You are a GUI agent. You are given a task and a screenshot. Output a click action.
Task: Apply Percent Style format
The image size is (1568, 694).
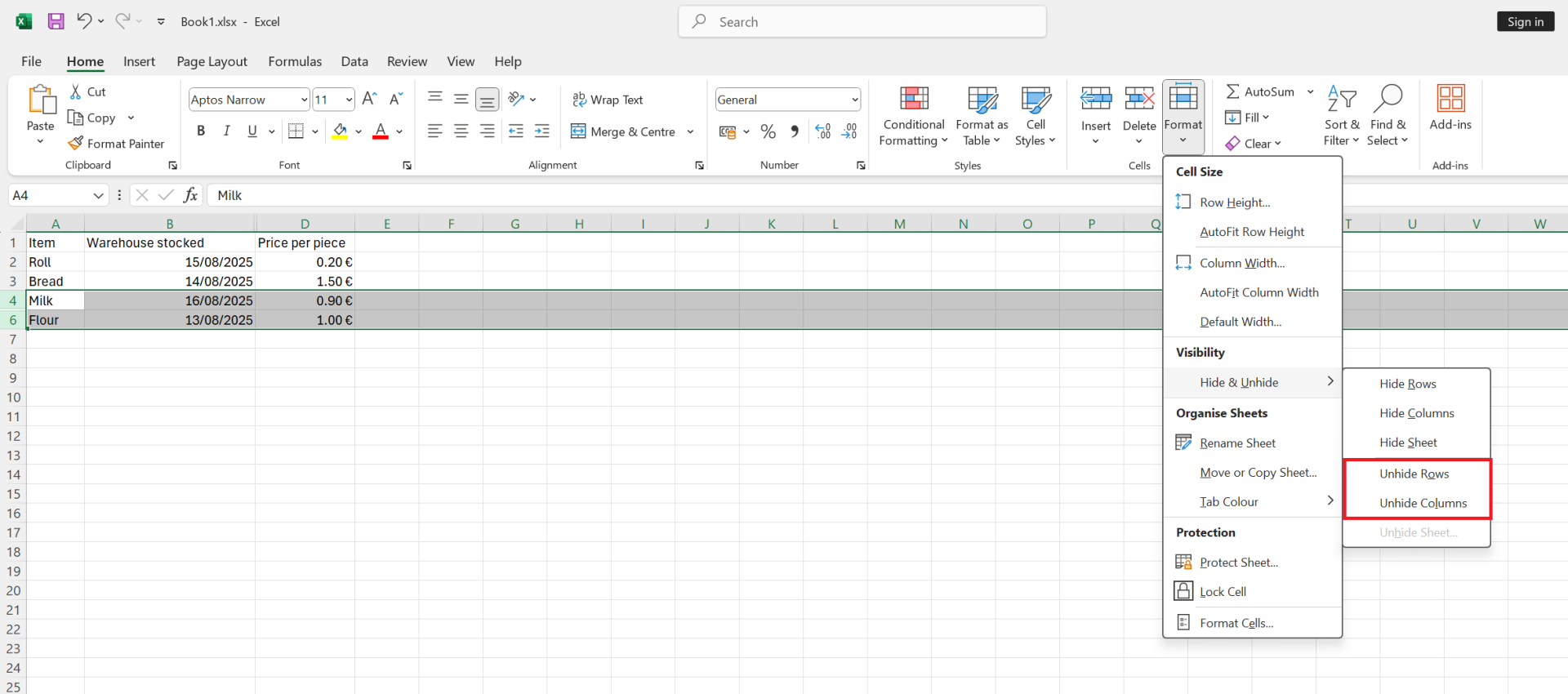click(768, 131)
